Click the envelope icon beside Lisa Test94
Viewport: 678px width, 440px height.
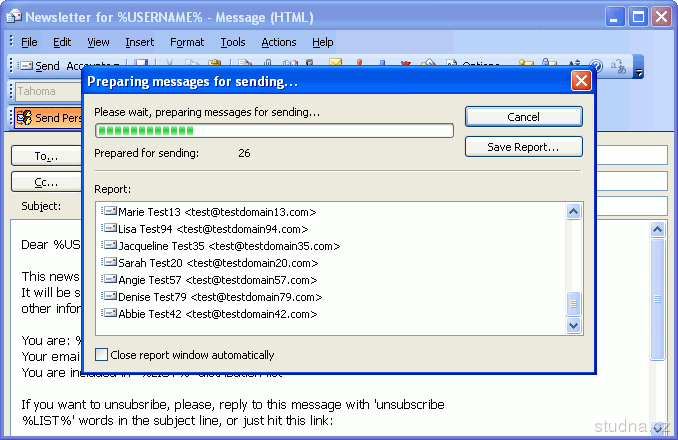[x=109, y=228]
